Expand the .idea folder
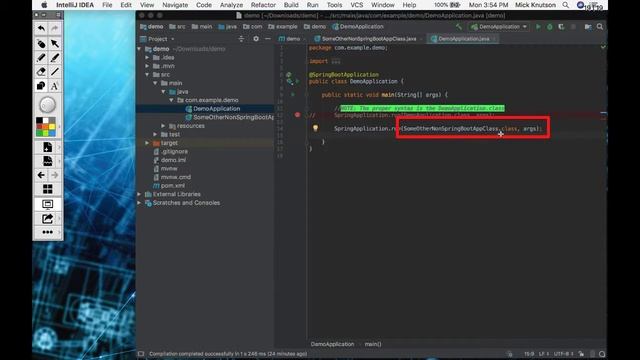 (x=147, y=58)
